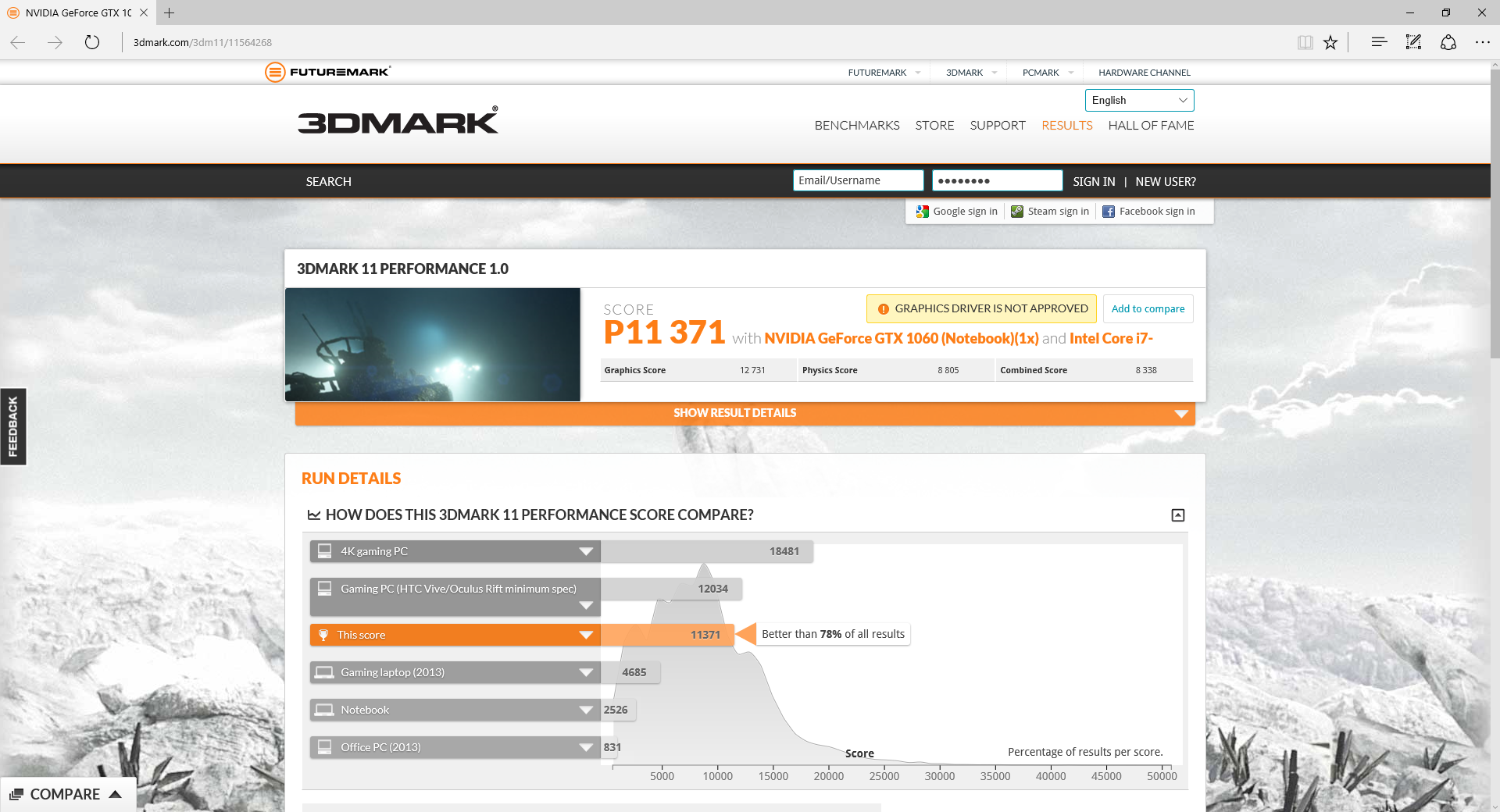Click the page vertical scrollbar thumb
This screenshot has width=1500, height=812.
[1495, 215]
